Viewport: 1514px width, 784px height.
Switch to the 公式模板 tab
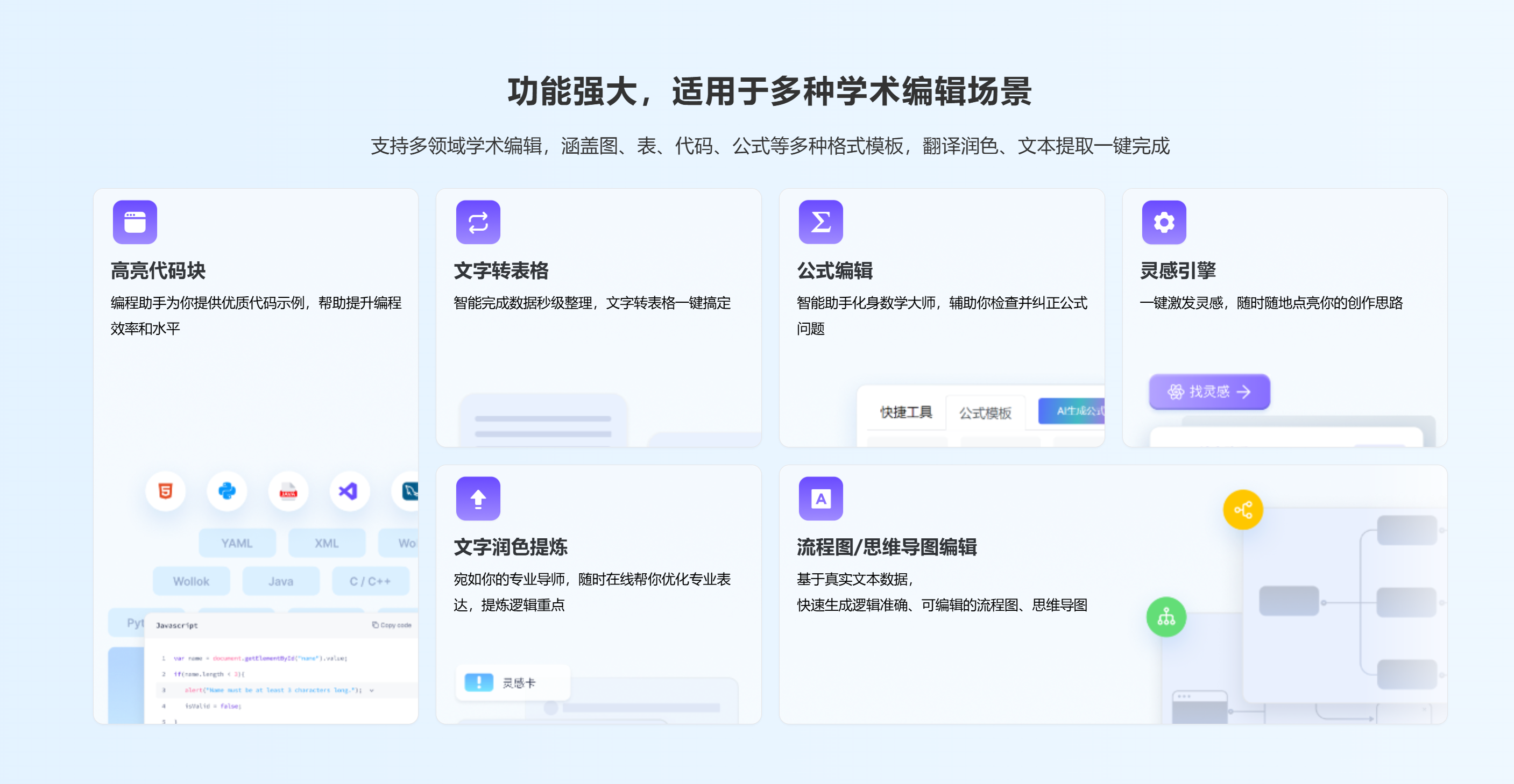(x=985, y=413)
